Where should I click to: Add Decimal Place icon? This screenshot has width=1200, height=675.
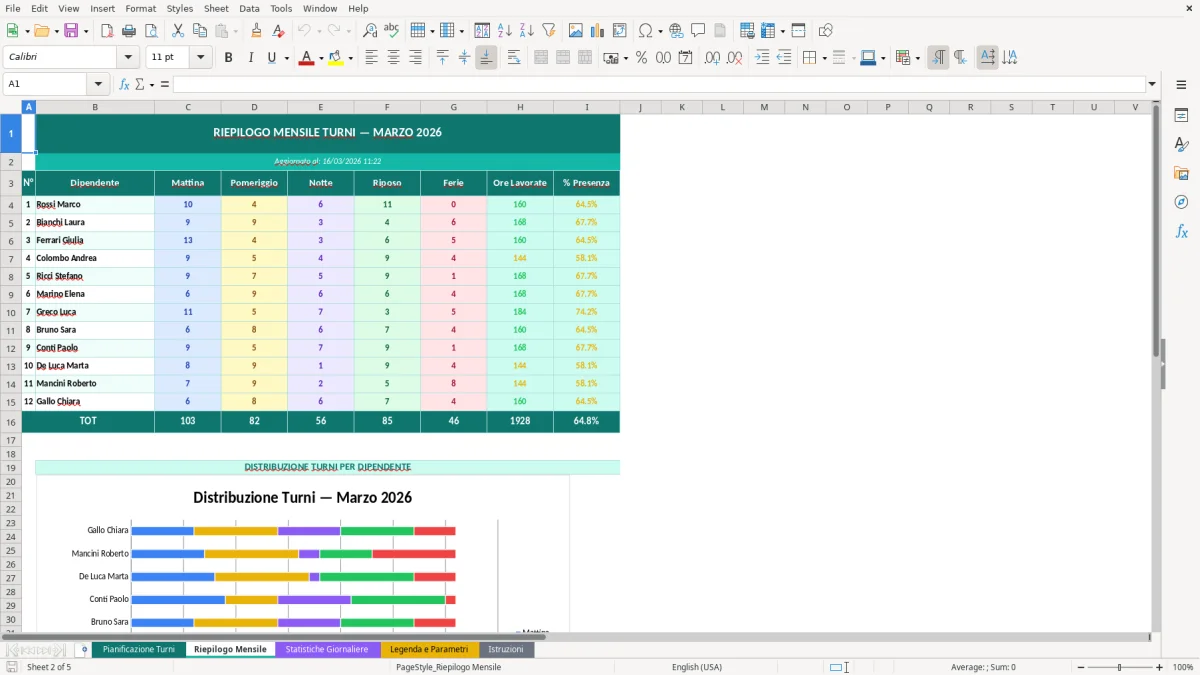coord(712,58)
